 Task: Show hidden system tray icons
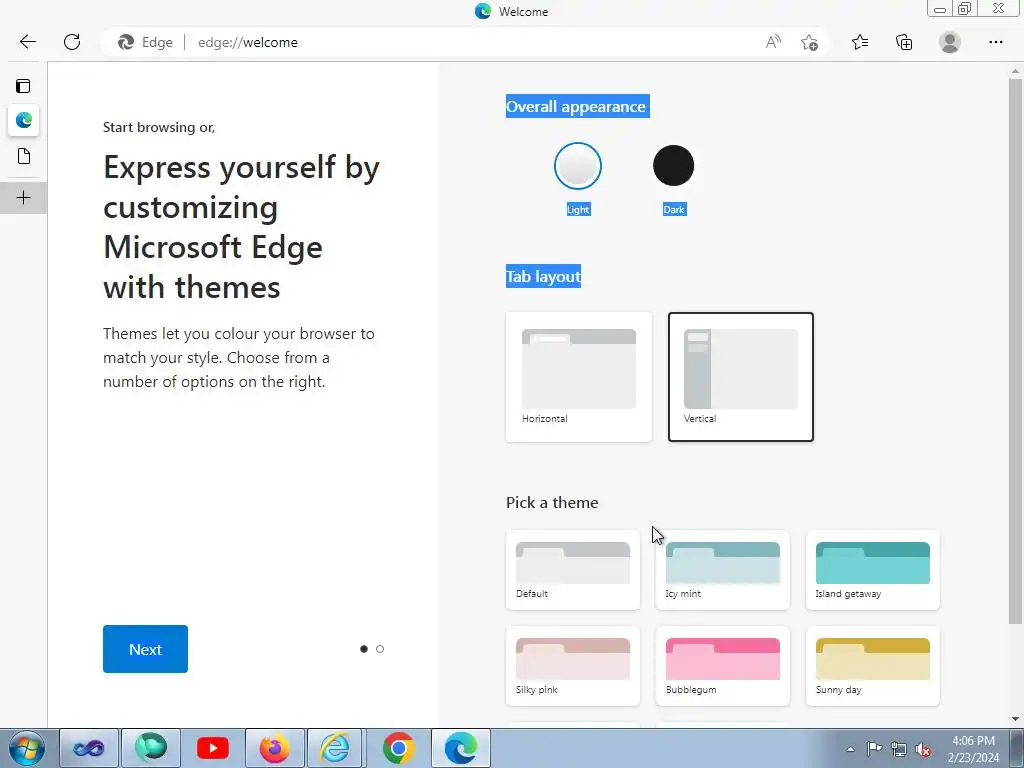coord(850,750)
